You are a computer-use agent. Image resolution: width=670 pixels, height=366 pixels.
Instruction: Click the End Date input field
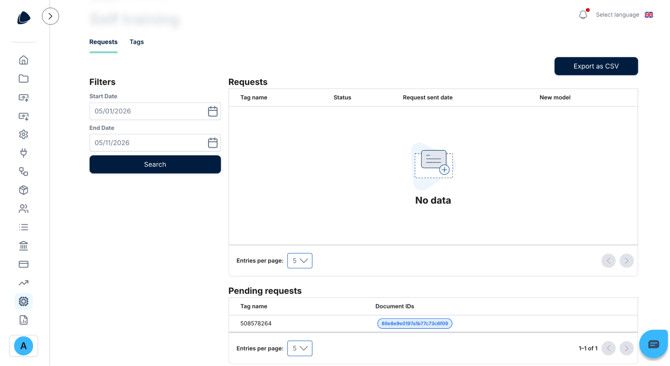click(155, 143)
